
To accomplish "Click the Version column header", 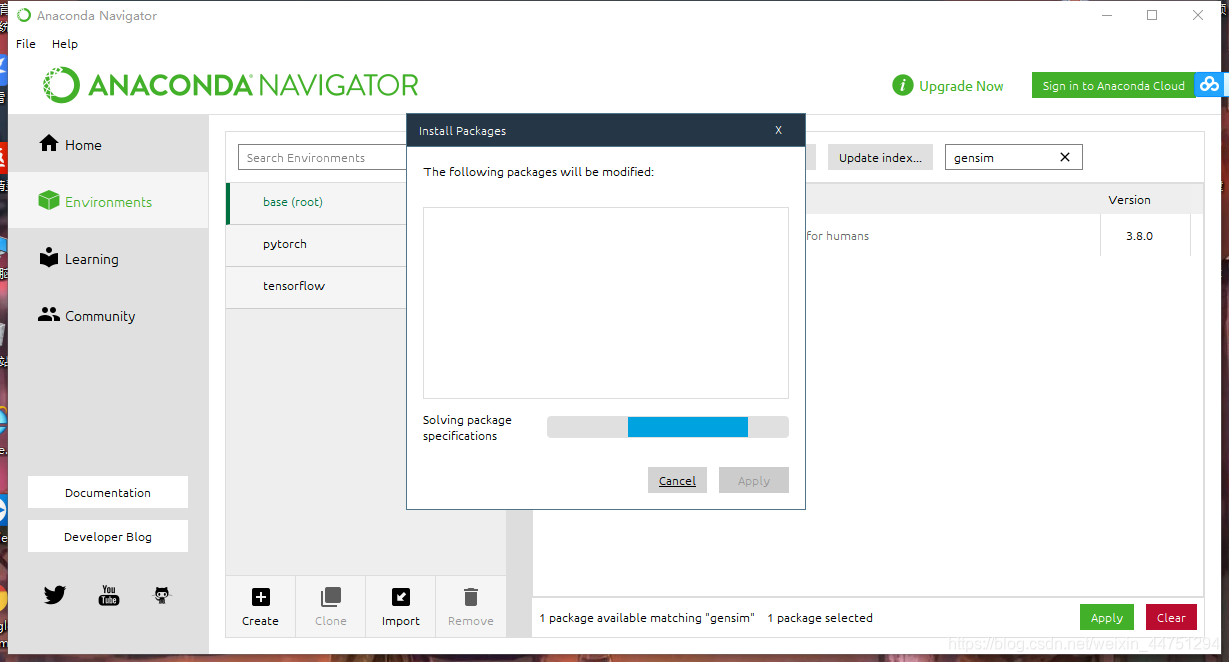I will 1129,200.
